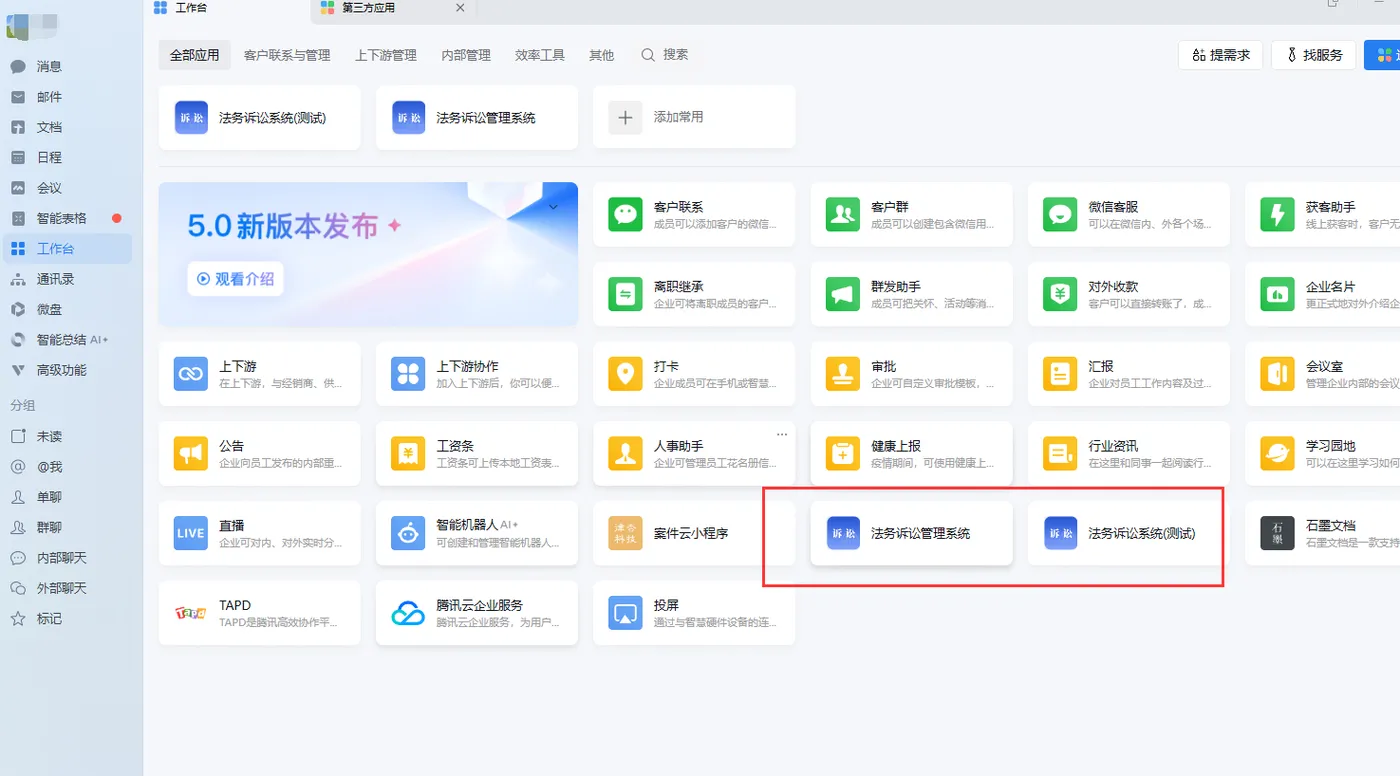Open 法务诉讼系统(测试) in the app grid
This screenshot has width=1400, height=776.
coord(1129,533)
